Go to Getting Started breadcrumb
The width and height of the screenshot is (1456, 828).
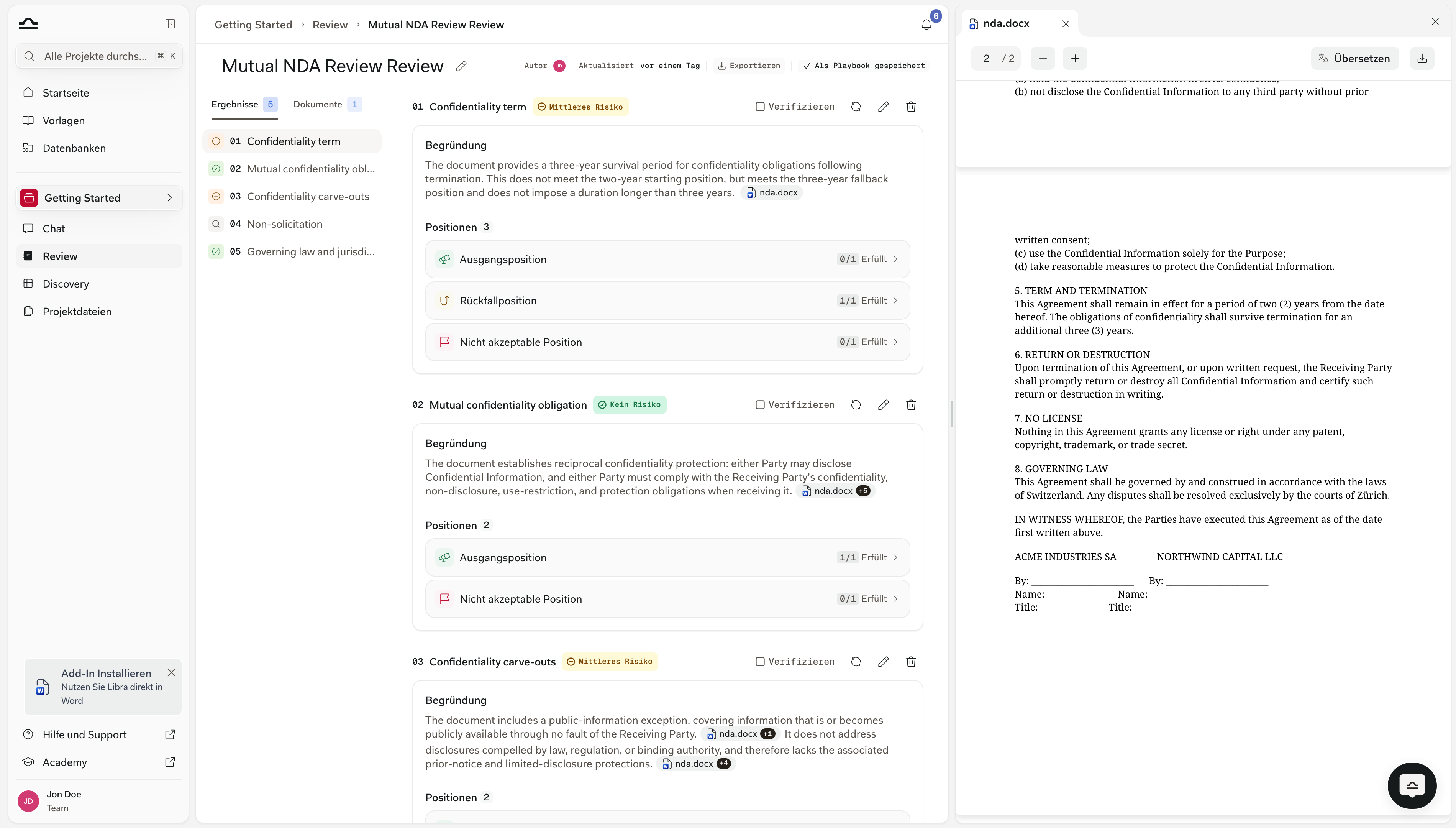click(x=254, y=25)
